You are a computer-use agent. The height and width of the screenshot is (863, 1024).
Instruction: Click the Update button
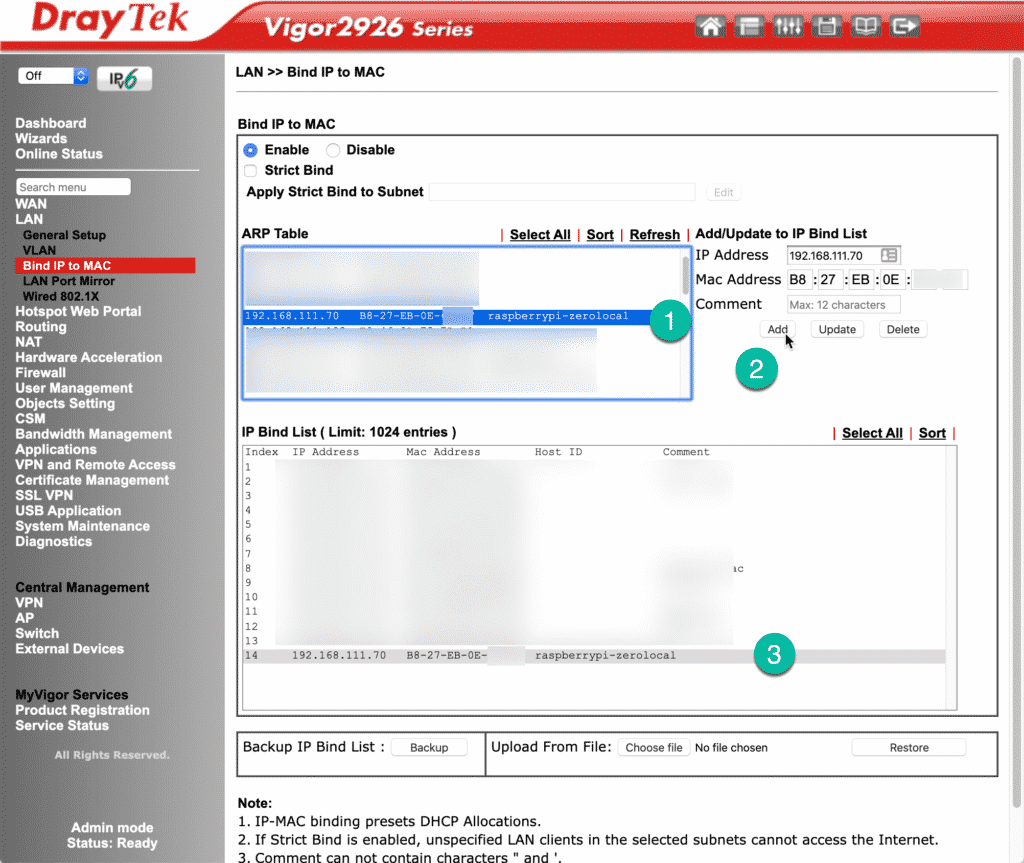pos(837,329)
